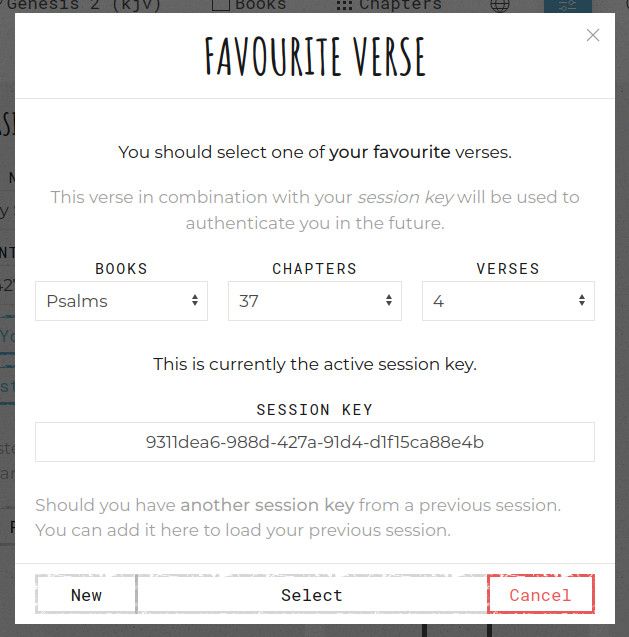Open the Books menu label in top bar
This screenshot has width=629, height=637.
(x=260, y=5)
